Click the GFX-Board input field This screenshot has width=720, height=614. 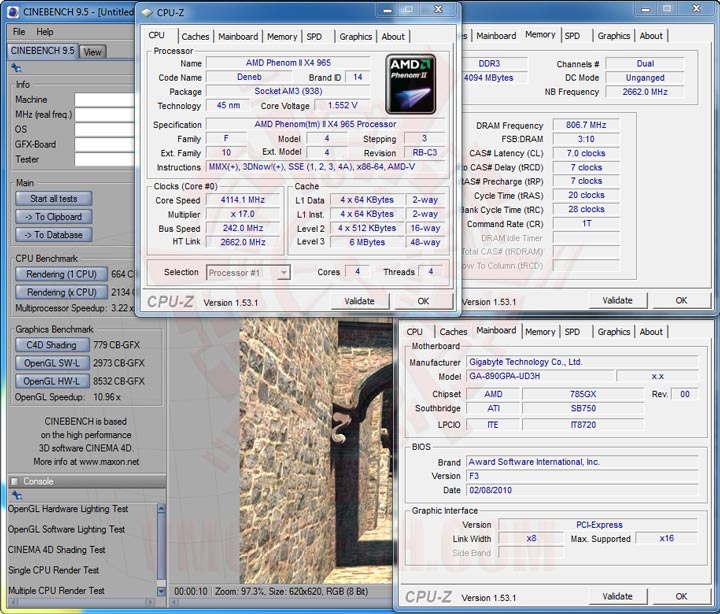[x=105, y=145]
